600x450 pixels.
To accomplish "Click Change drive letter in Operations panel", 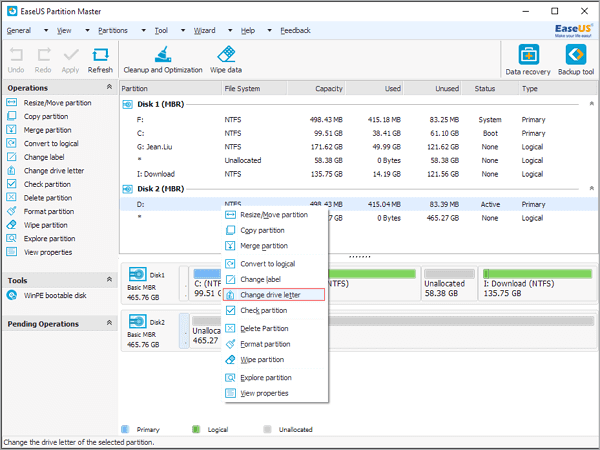I will tap(45, 171).
